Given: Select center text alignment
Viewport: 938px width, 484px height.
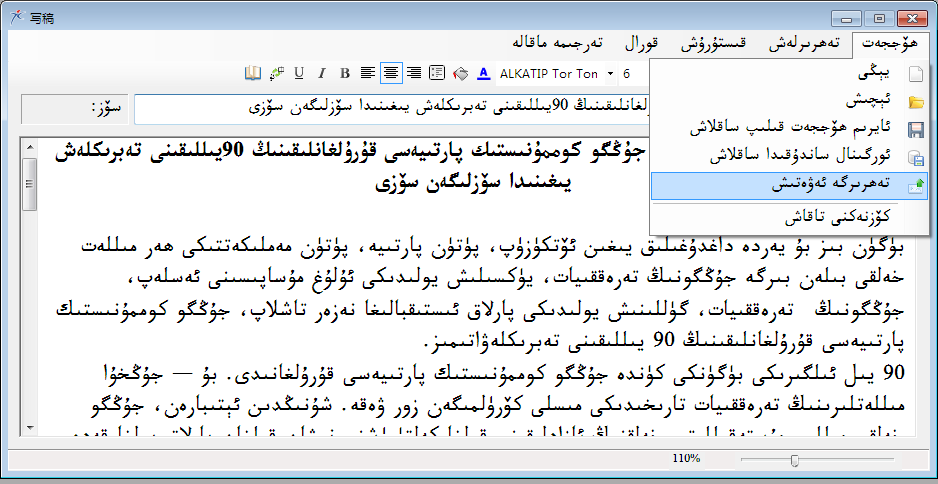Looking at the screenshot, I should (x=391, y=73).
